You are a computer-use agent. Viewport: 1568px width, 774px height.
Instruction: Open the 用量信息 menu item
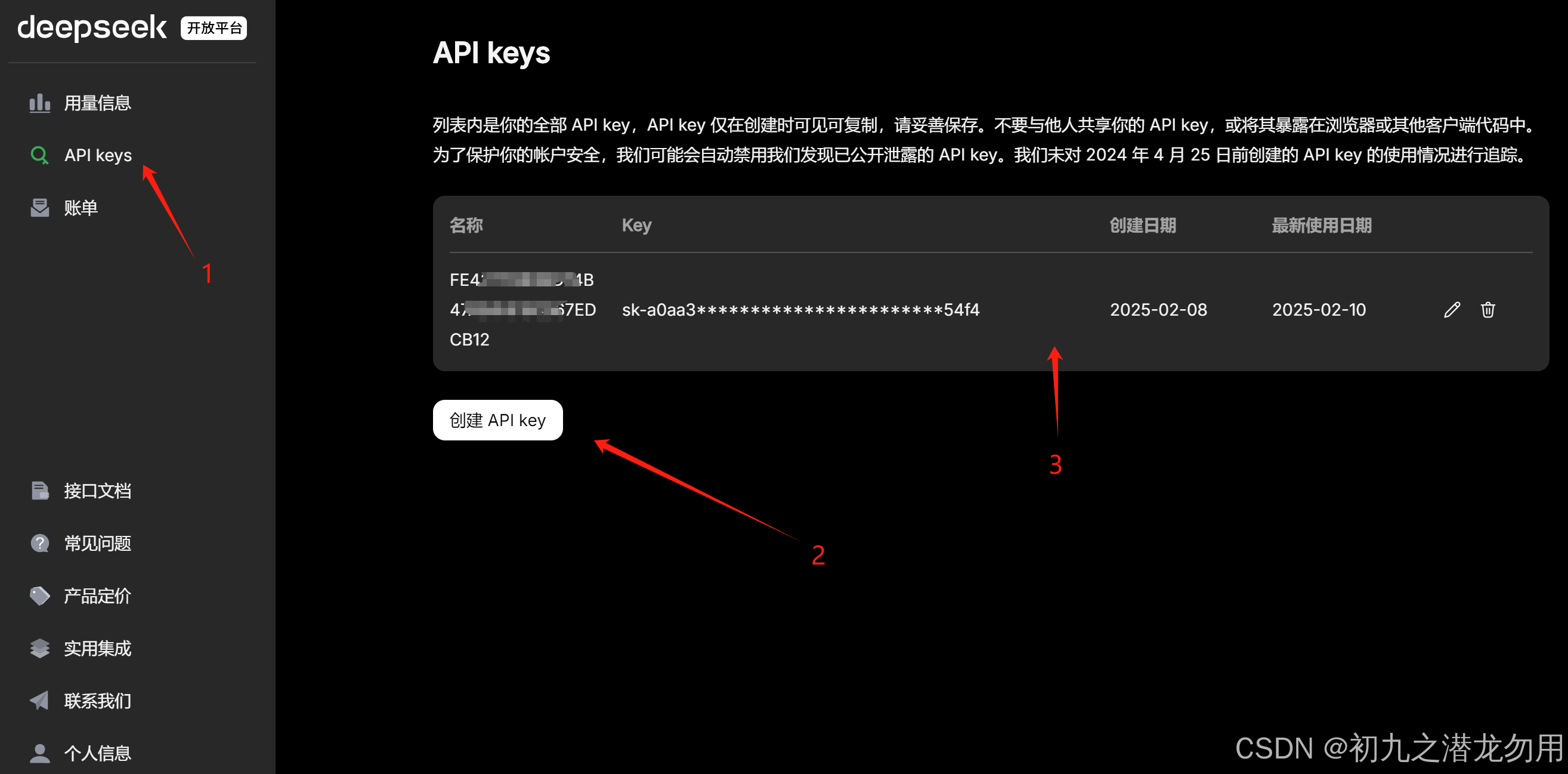click(x=97, y=103)
